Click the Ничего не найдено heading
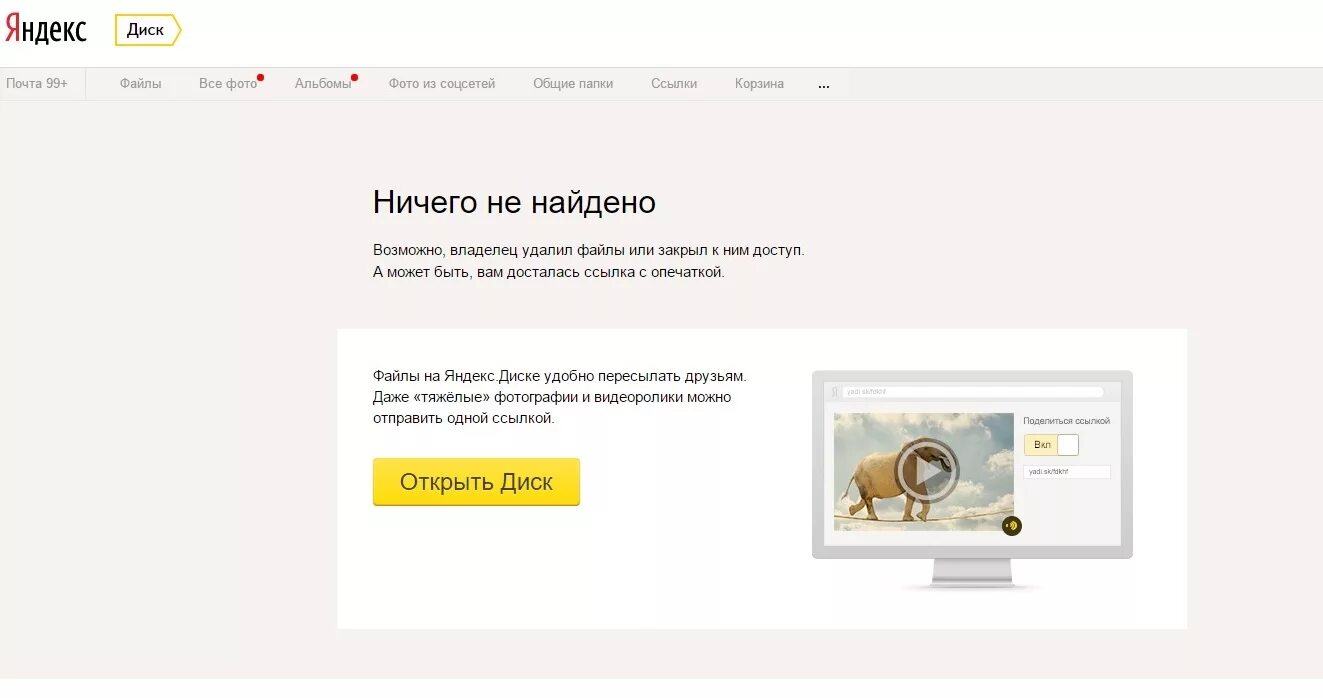Image resolution: width=1323 pixels, height=698 pixels. click(x=514, y=203)
